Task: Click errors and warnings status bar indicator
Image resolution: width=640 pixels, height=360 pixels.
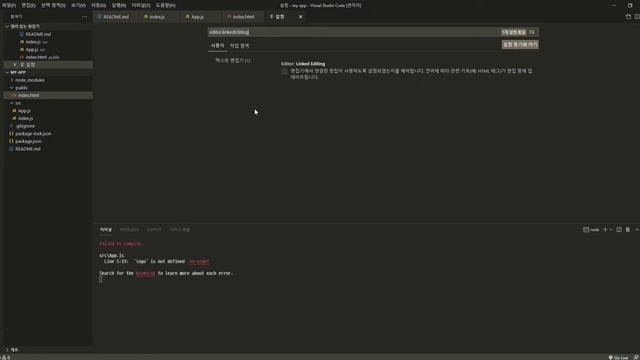Action: pyautogui.click(x=6, y=357)
